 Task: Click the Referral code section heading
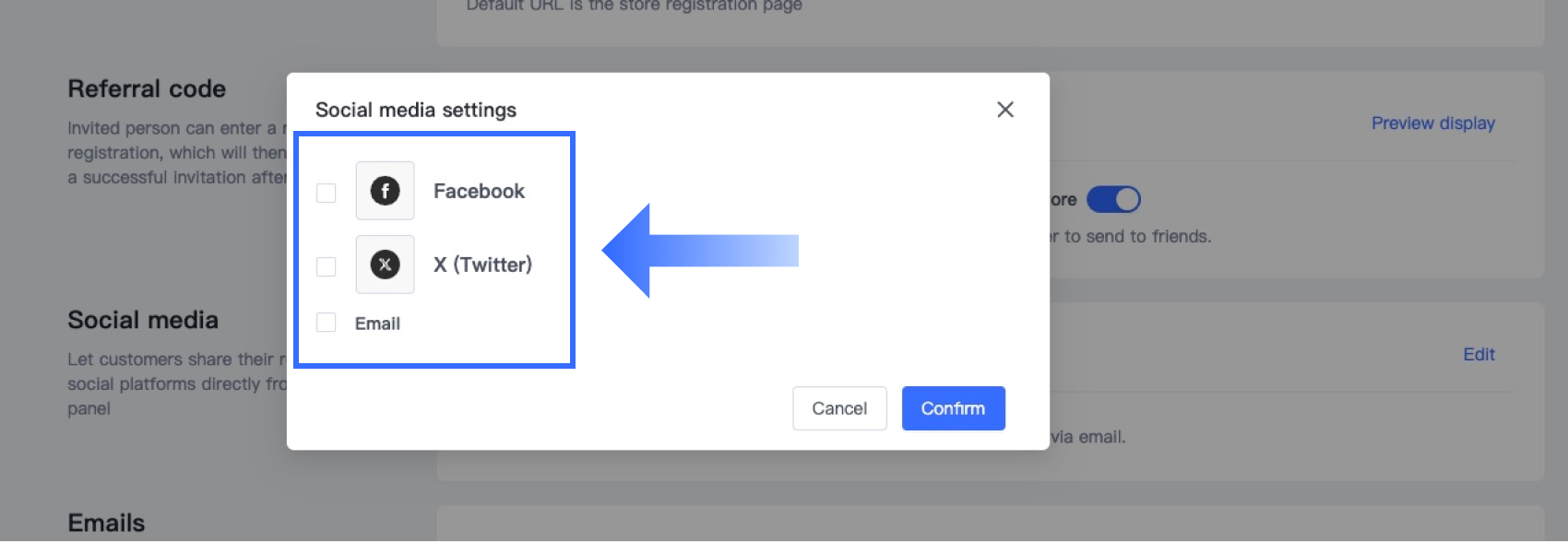pyautogui.click(x=147, y=88)
